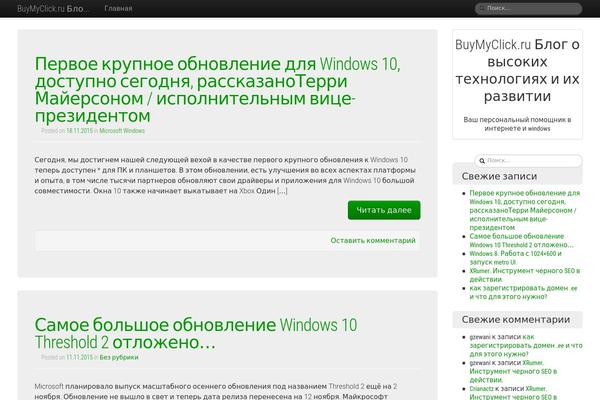Screen dimensions: 600x400
Task: Click the tagline Ваш персональный помощник в интернете
Action: (517, 124)
